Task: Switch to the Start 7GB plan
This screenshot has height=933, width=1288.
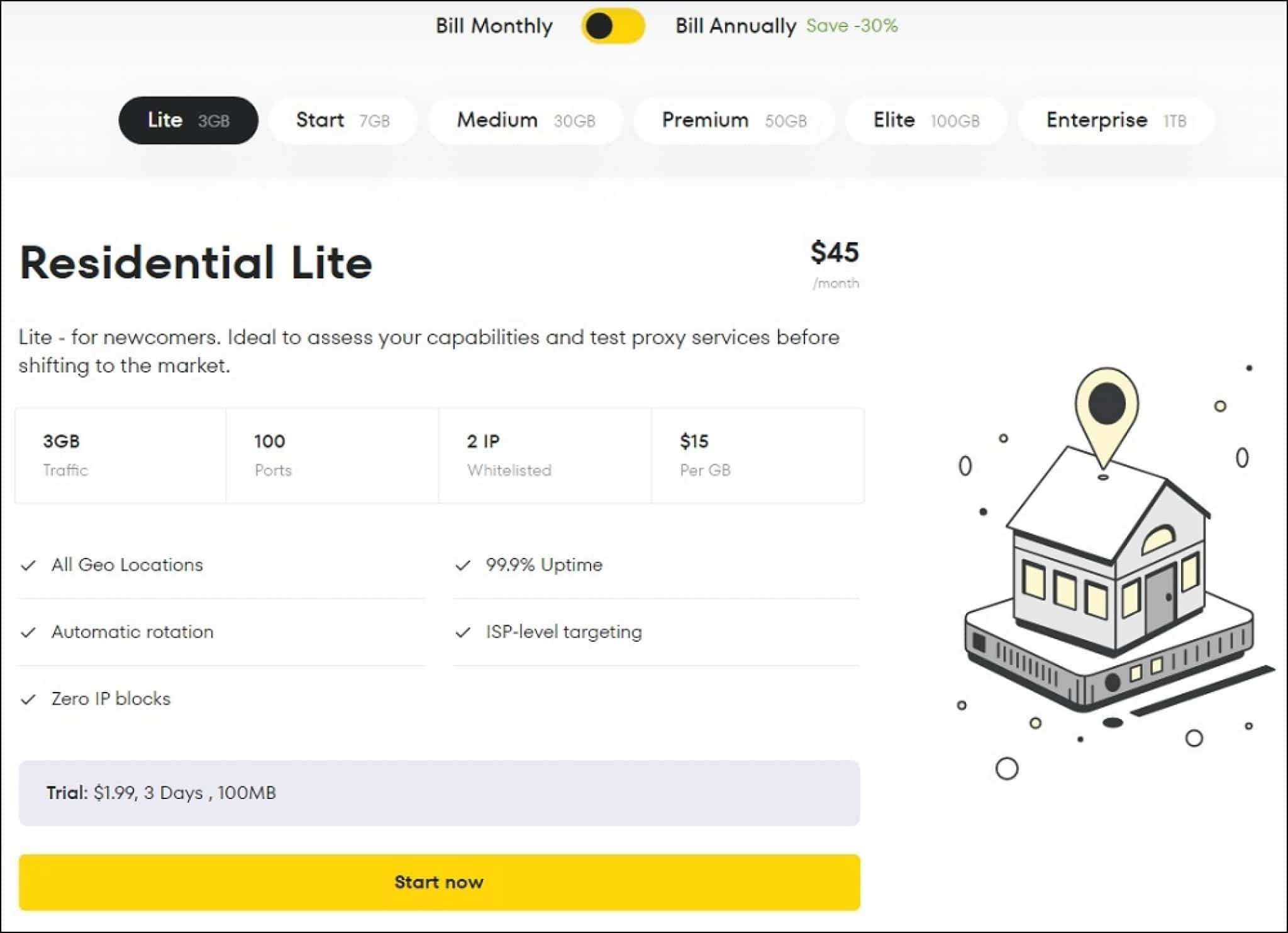Action: pyautogui.click(x=343, y=120)
